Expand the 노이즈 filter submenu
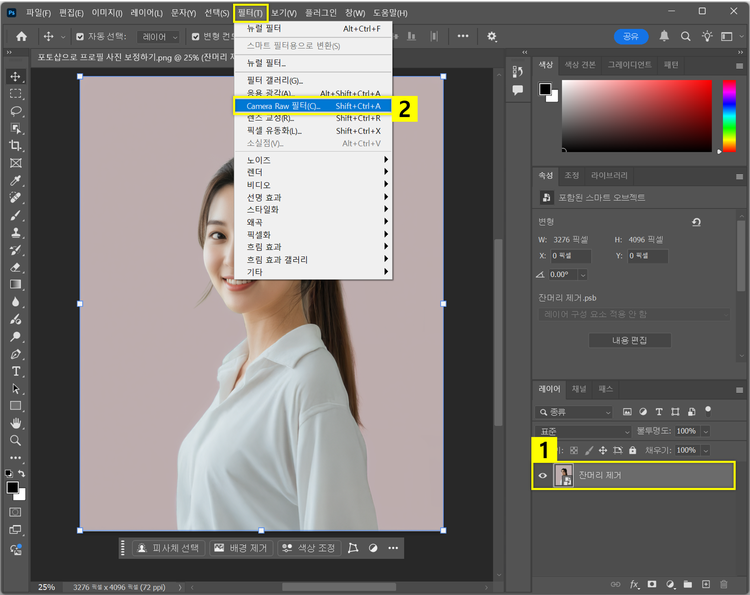This screenshot has width=750, height=595. 313,160
